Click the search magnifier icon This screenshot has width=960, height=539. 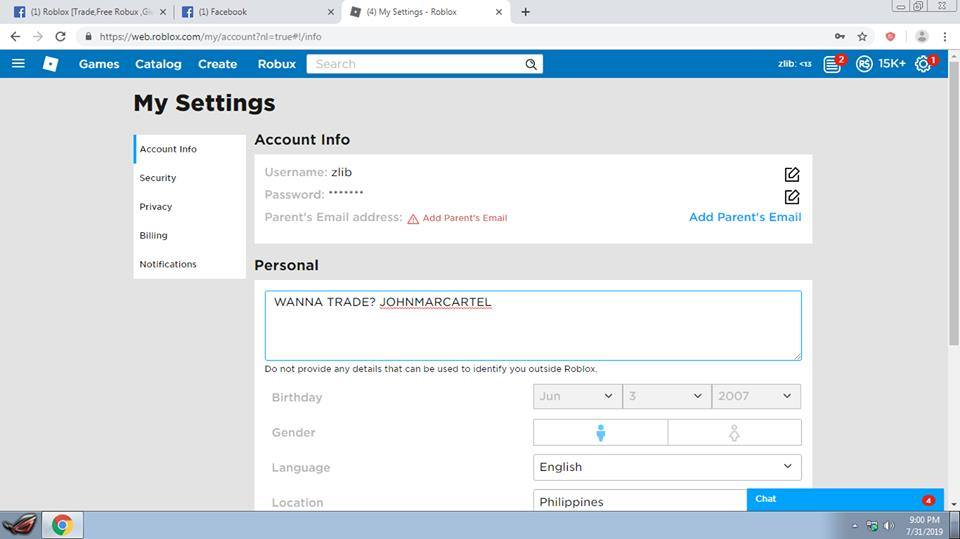tap(531, 64)
